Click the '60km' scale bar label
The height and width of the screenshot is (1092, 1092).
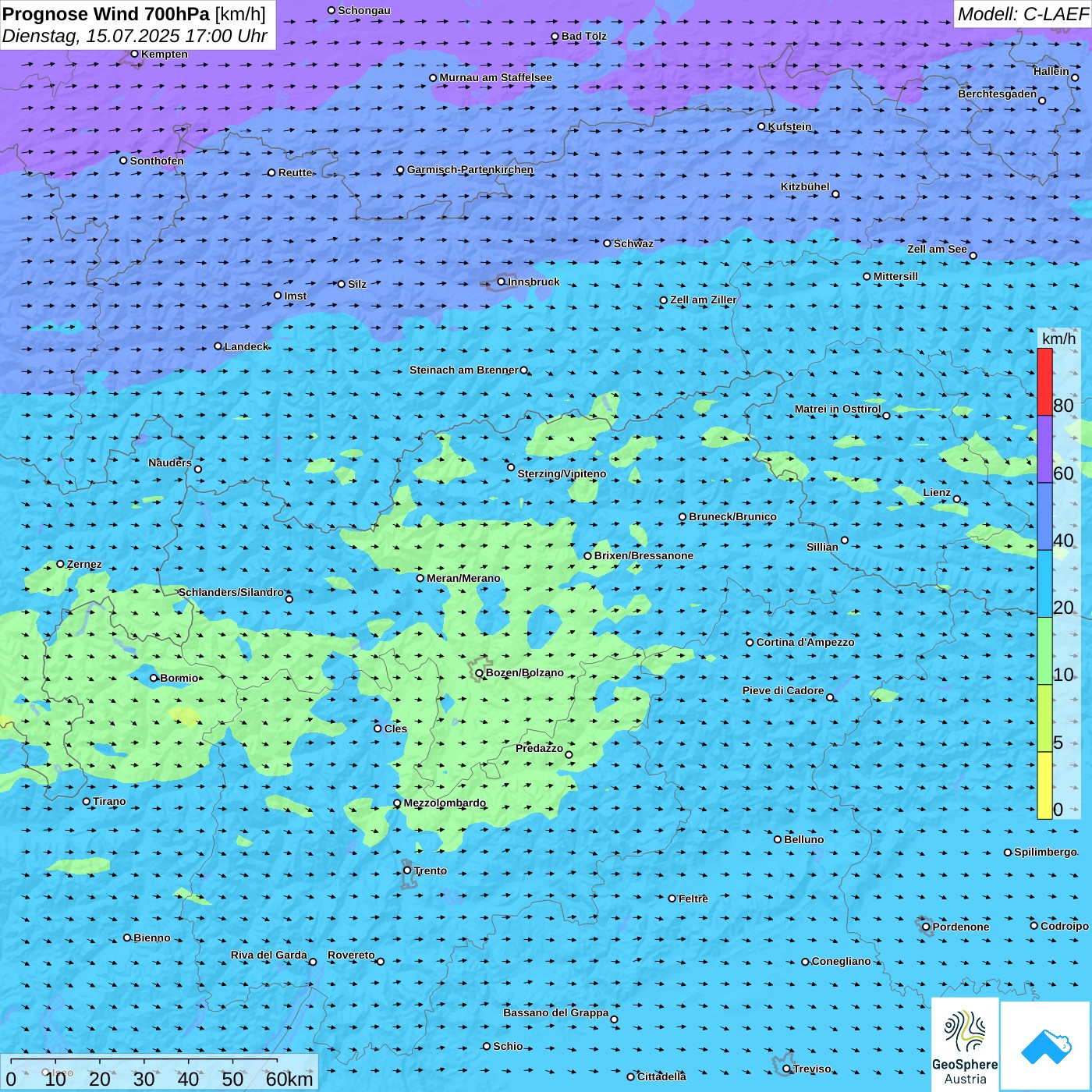[289, 1079]
